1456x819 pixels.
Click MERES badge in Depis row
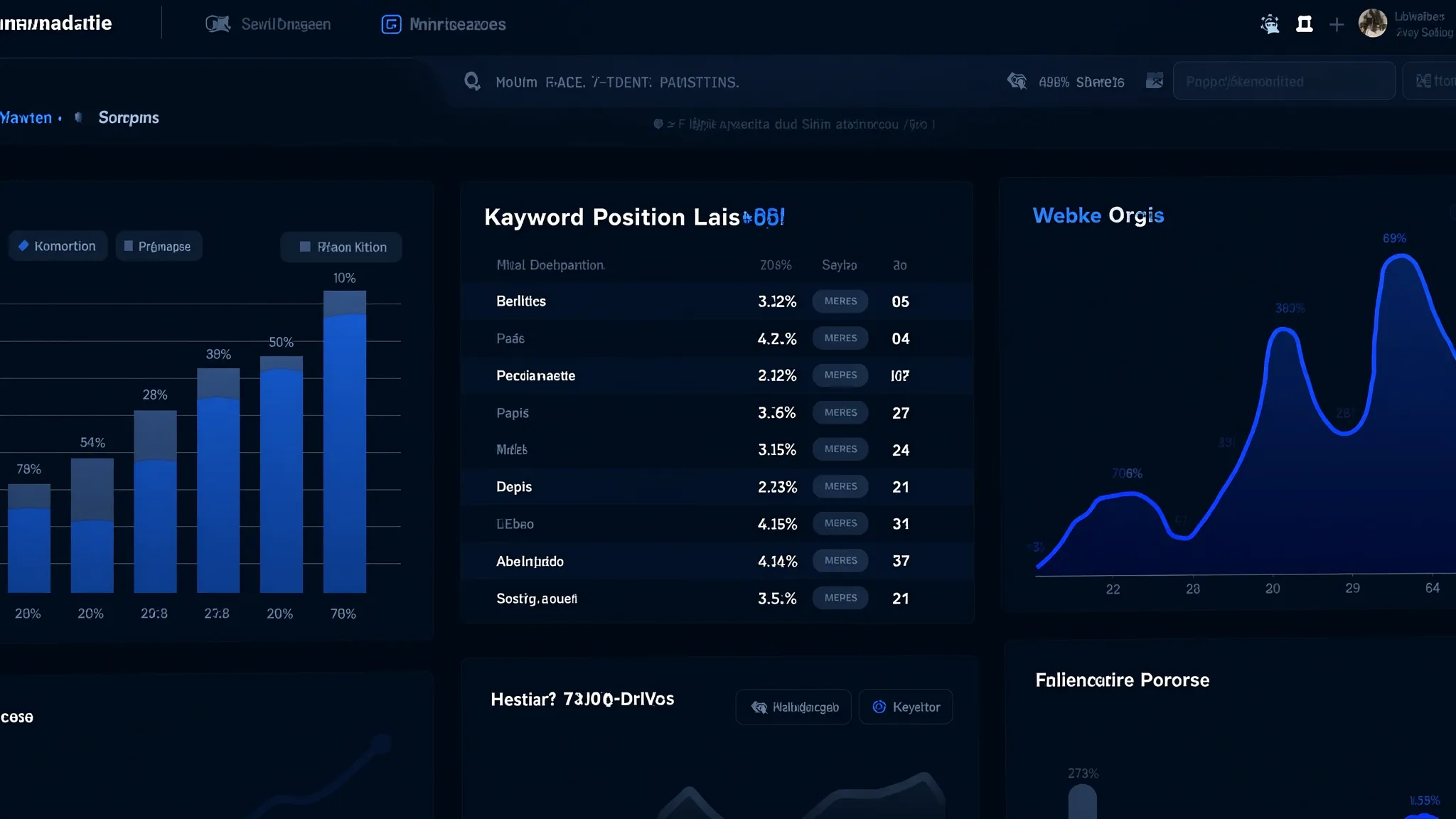(840, 486)
